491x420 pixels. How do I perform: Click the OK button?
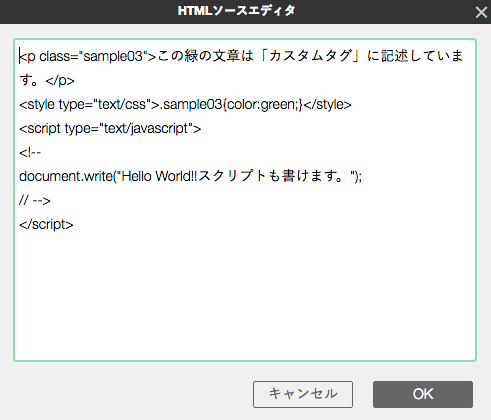coord(423,394)
